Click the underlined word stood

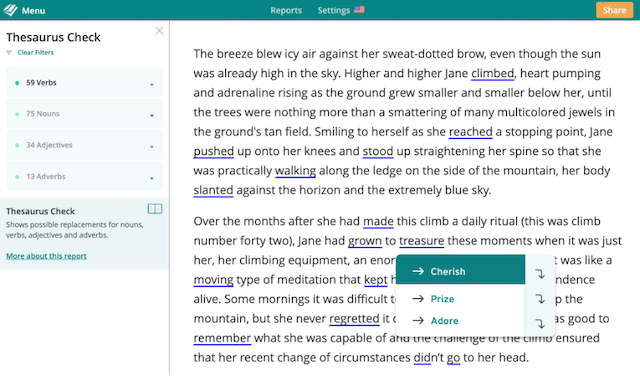pyautogui.click(x=378, y=151)
